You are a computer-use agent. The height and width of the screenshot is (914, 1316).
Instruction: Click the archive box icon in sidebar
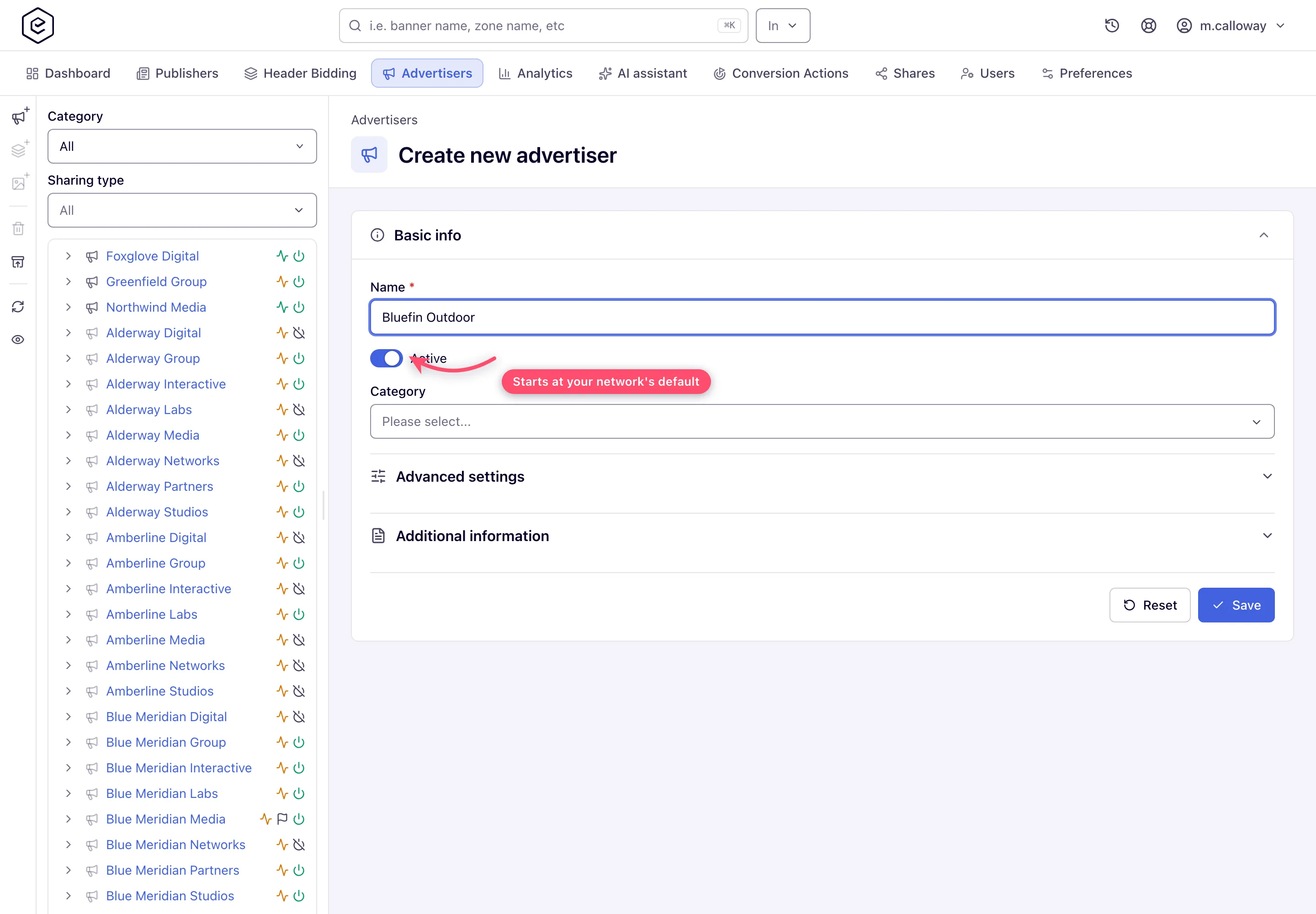(x=18, y=262)
